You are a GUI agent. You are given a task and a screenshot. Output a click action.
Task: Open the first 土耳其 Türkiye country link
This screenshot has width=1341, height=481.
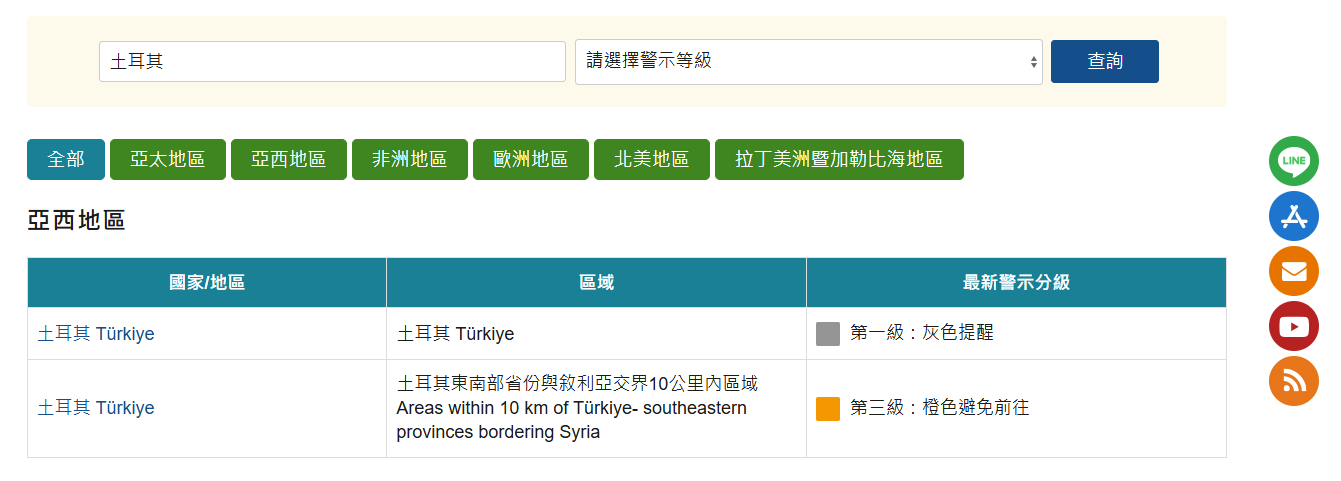(x=96, y=334)
